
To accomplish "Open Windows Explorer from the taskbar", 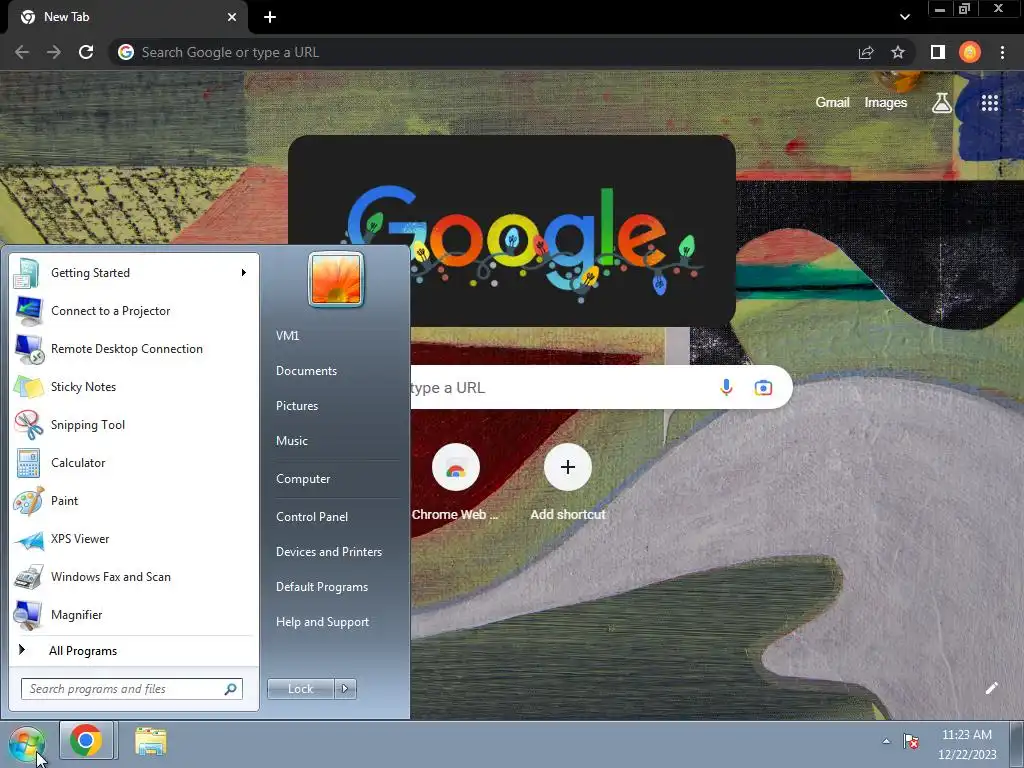I will [x=150, y=742].
